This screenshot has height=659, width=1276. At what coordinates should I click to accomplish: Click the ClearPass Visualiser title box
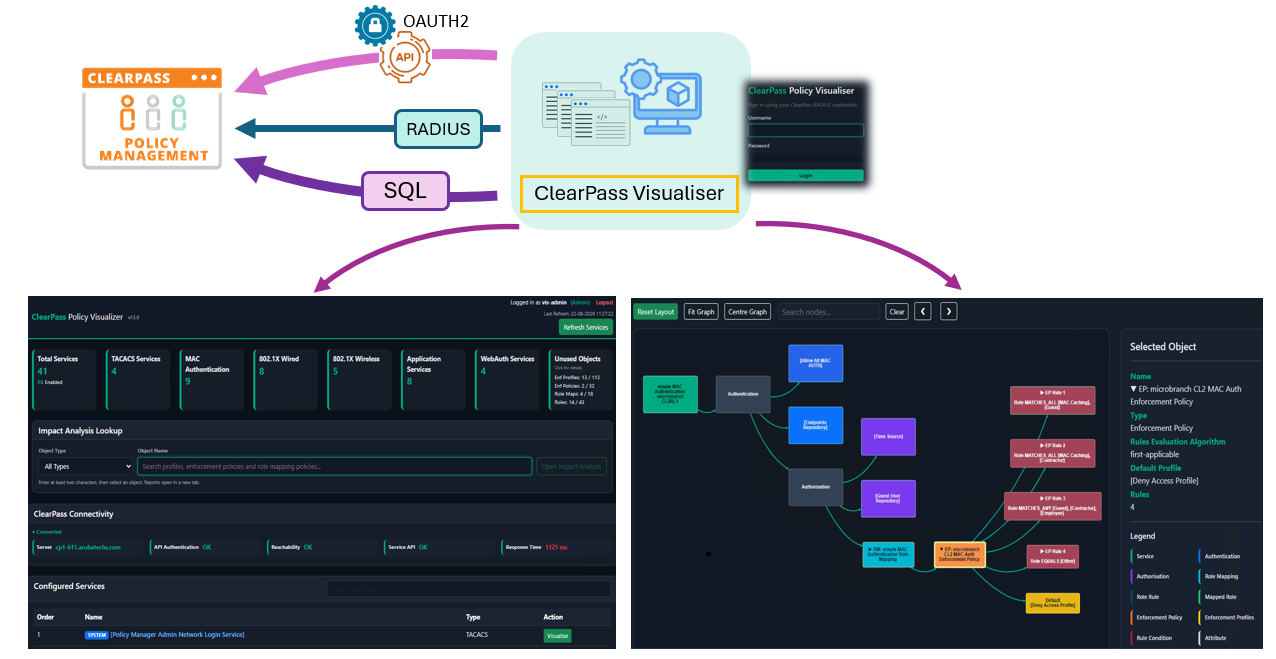tap(629, 193)
